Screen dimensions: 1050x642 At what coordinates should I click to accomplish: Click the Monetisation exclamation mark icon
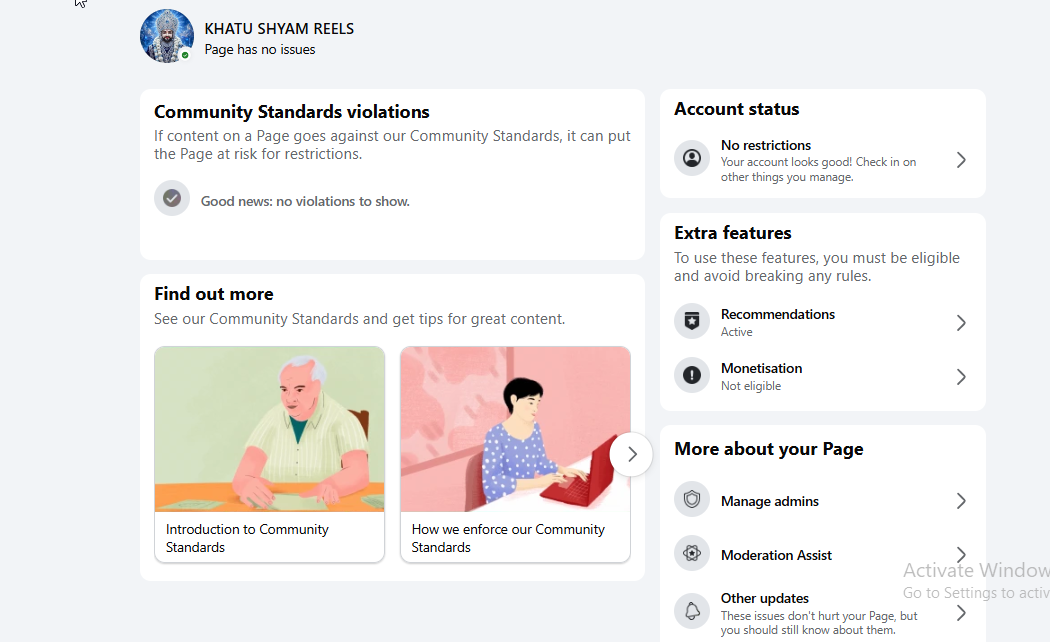(x=692, y=375)
